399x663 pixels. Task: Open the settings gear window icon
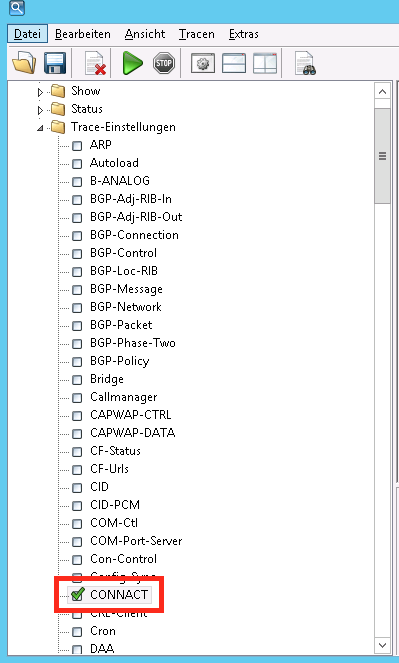[203, 63]
